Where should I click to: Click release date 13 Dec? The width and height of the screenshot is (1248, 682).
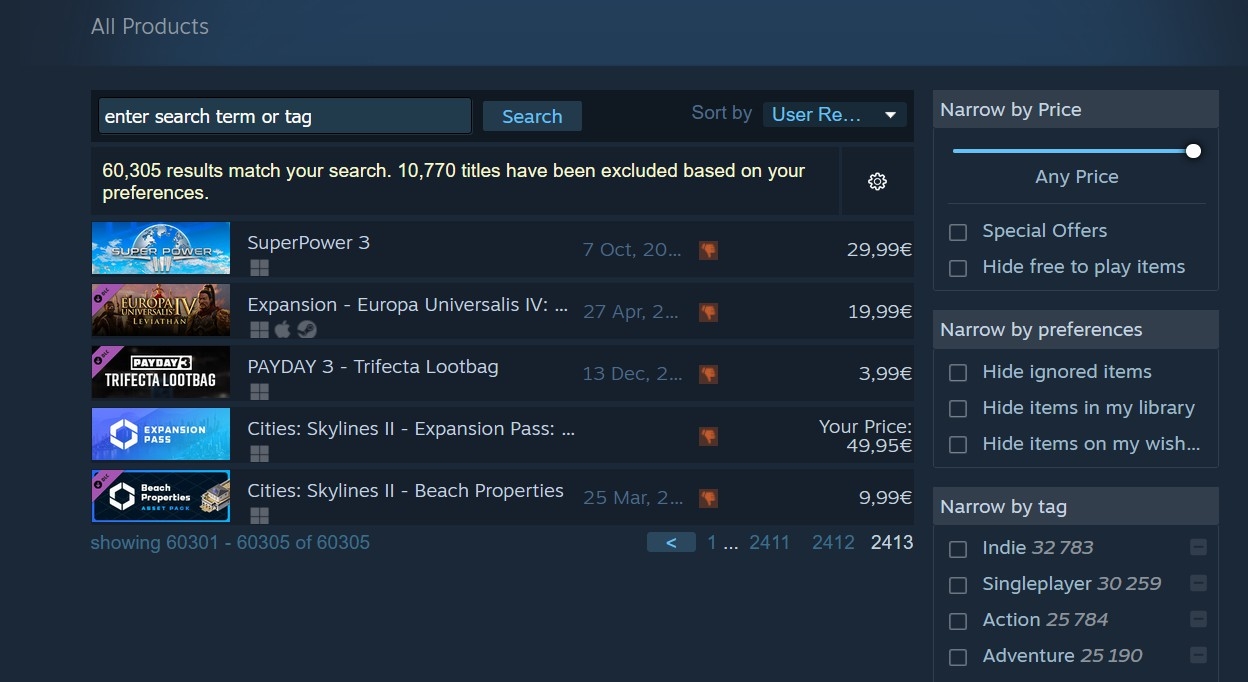click(x=632, y=373)
